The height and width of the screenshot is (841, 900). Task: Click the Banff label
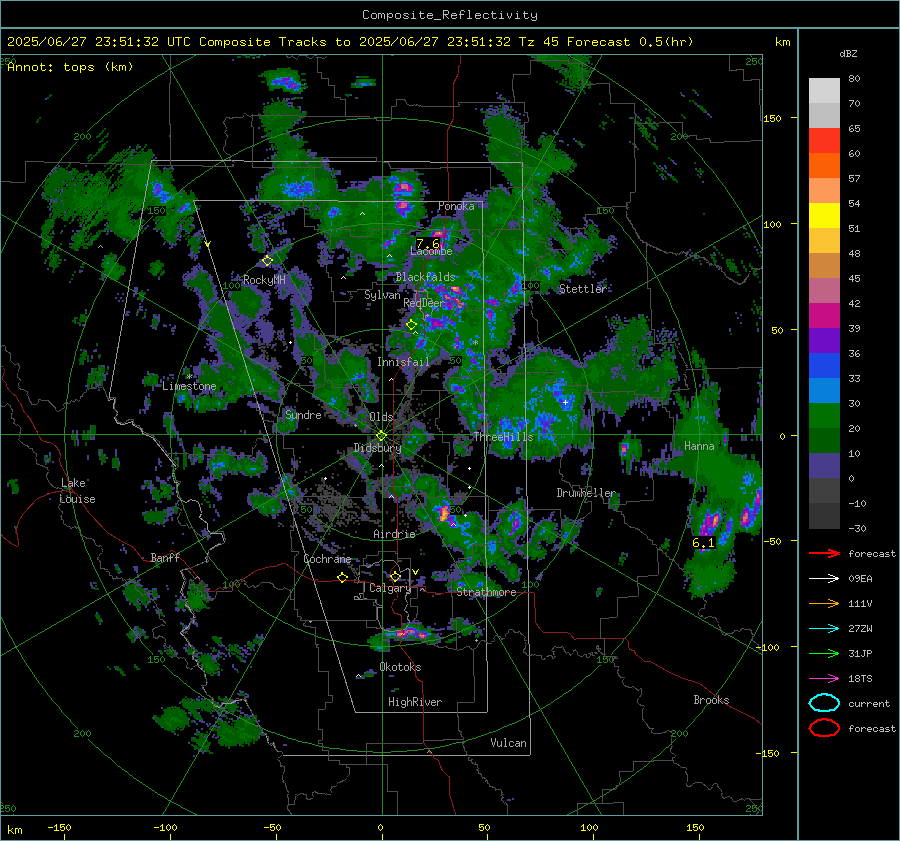(x=165, y=558)
